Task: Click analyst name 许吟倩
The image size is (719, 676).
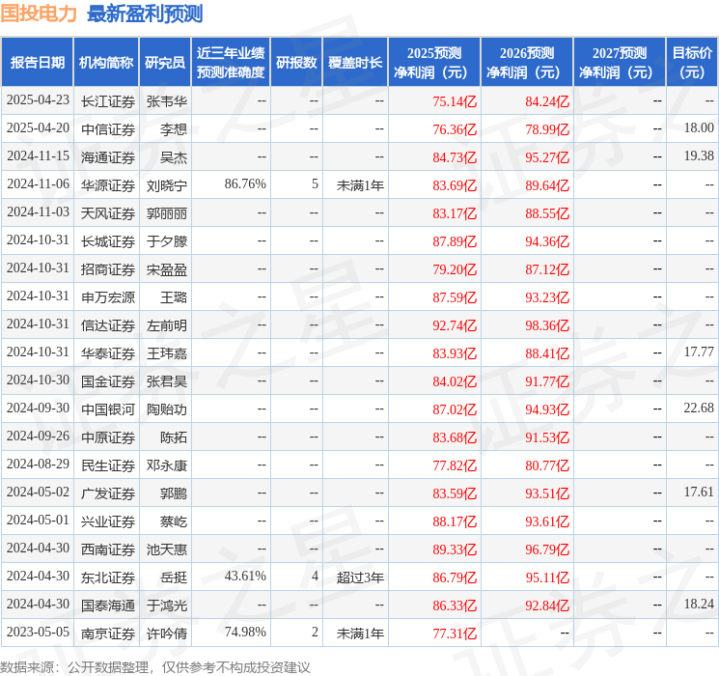Action: point(167,633)
